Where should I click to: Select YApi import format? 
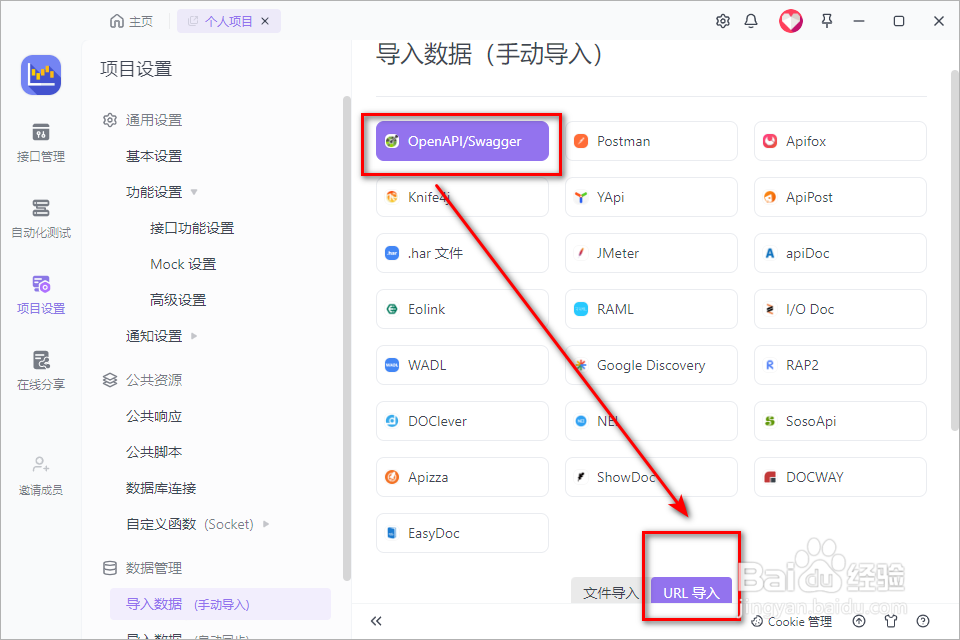651,197
